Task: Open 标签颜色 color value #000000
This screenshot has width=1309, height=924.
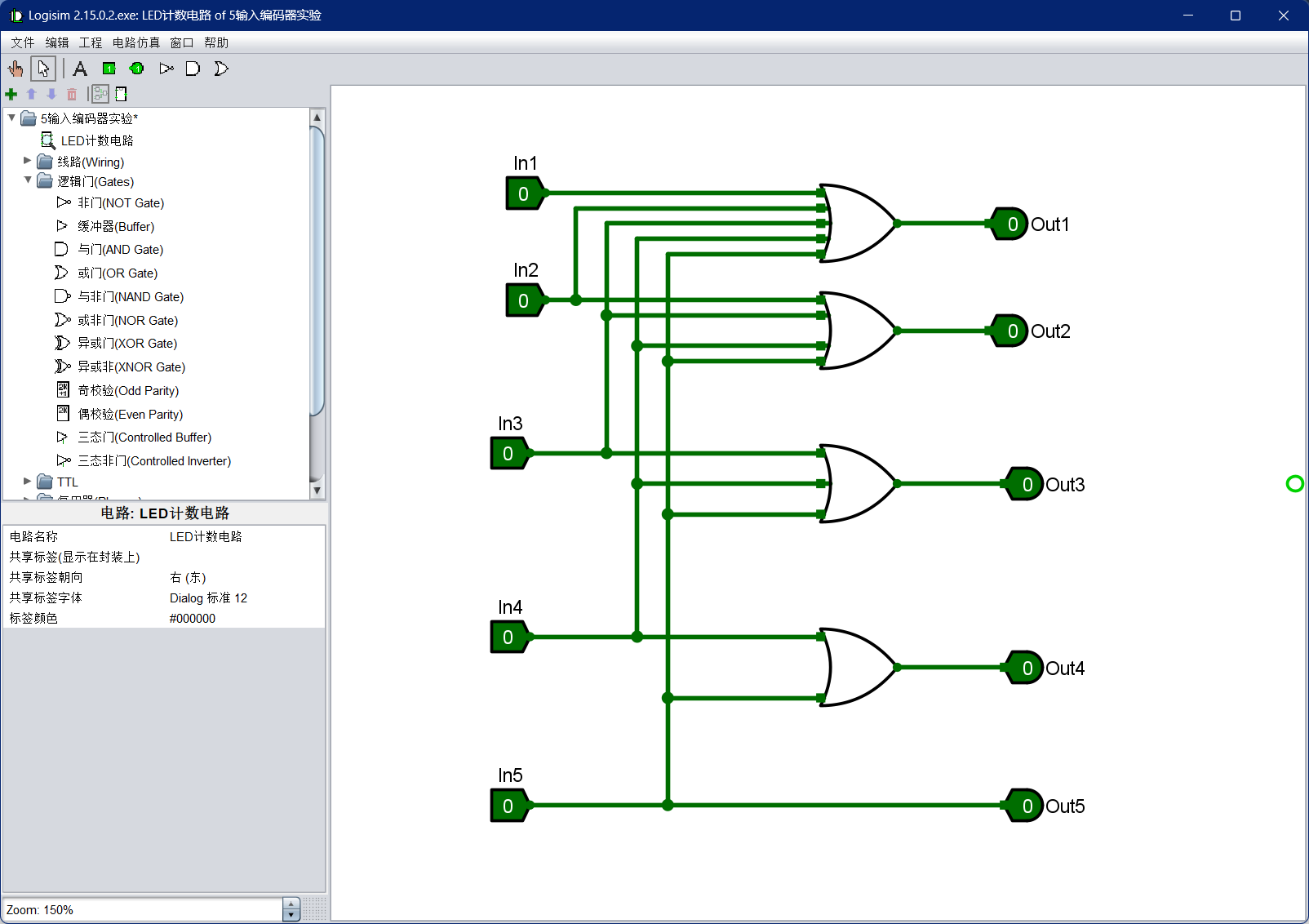Action: [x=245, y=618]
